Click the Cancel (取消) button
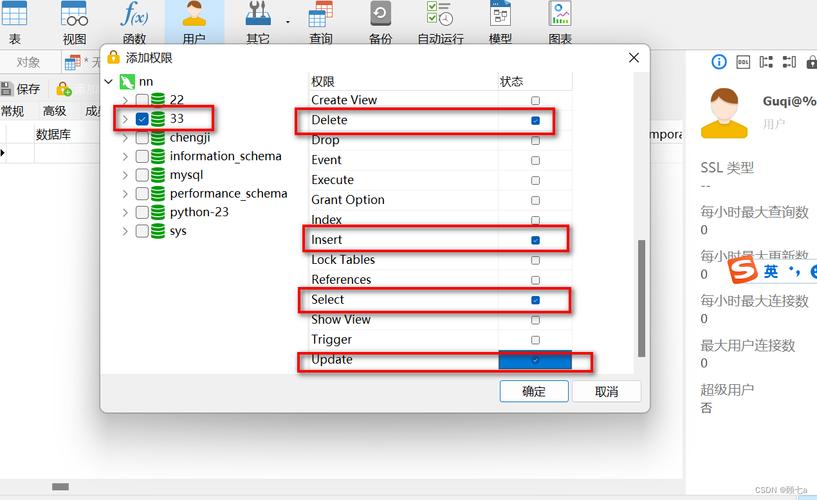817x500 pixels. (606, 391)
